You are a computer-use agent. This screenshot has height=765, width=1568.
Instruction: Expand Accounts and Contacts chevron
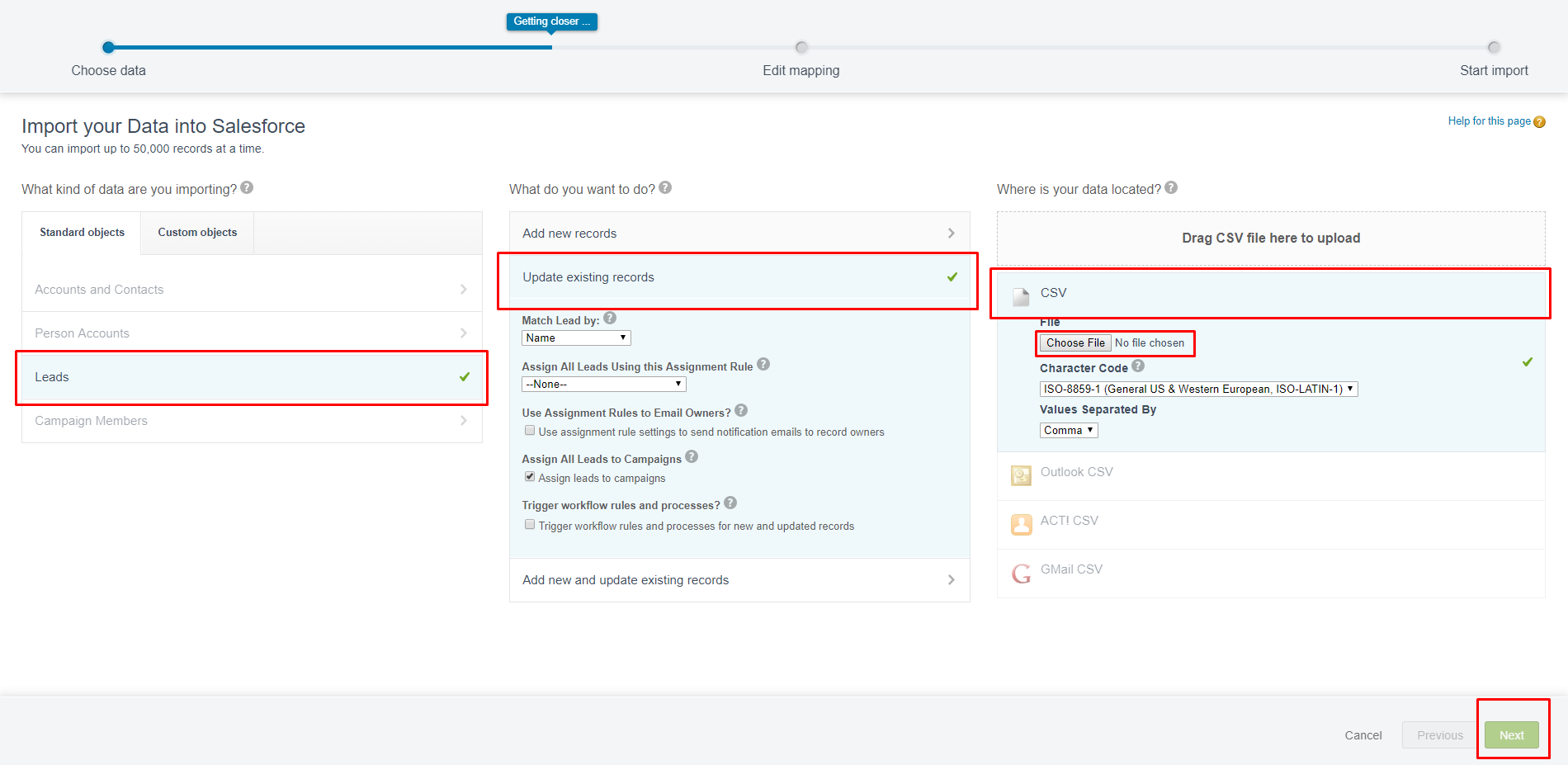tap(464, 290)
